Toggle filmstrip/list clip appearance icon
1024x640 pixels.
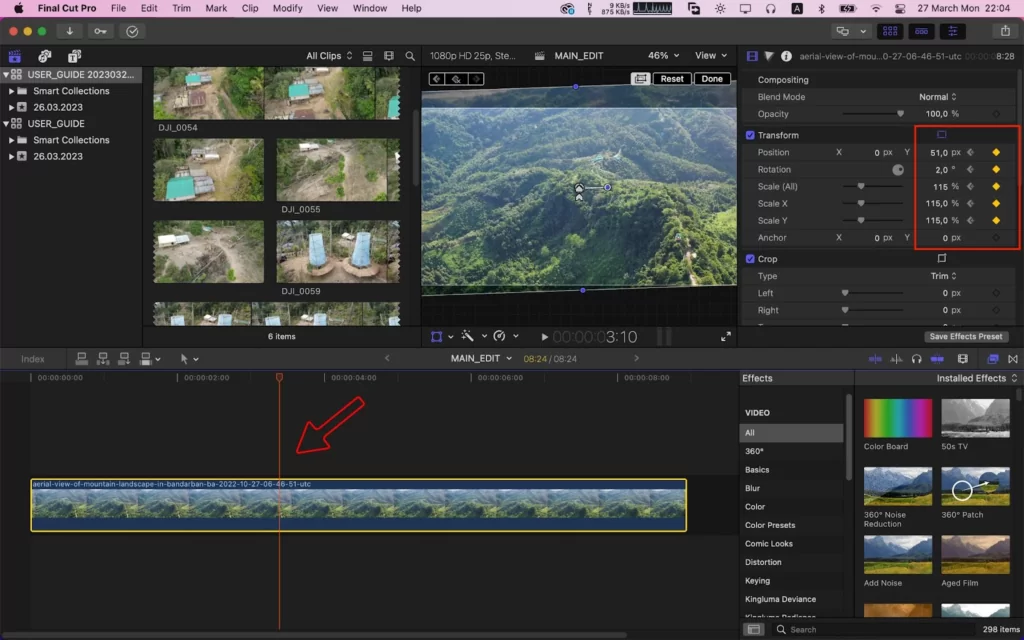point(368,56)
